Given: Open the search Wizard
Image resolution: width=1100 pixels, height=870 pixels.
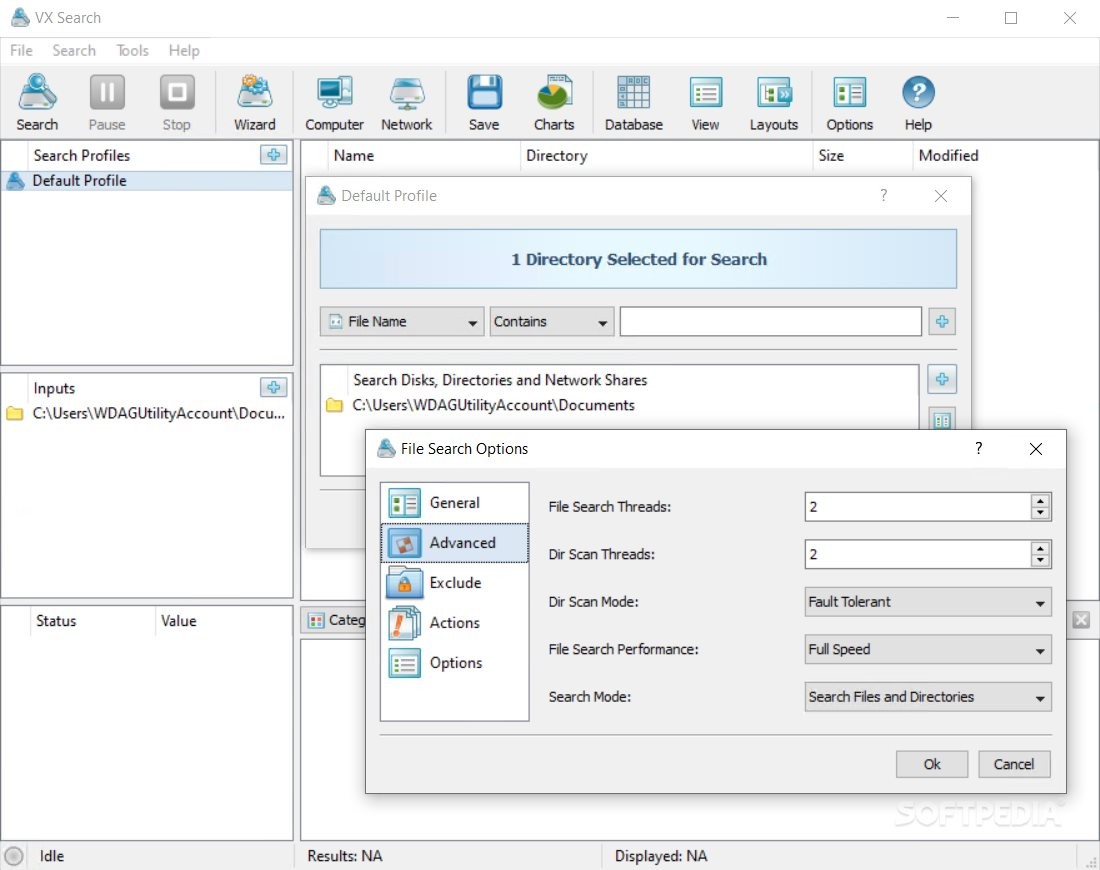Looking at the screenshot, I should (254, 102).
